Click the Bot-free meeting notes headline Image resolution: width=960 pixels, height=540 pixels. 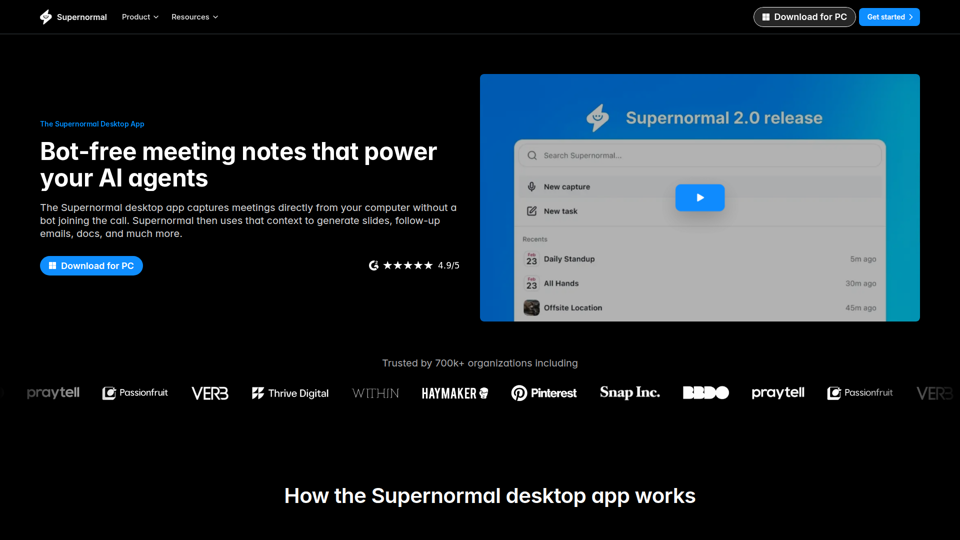click(x=239, y=165)
